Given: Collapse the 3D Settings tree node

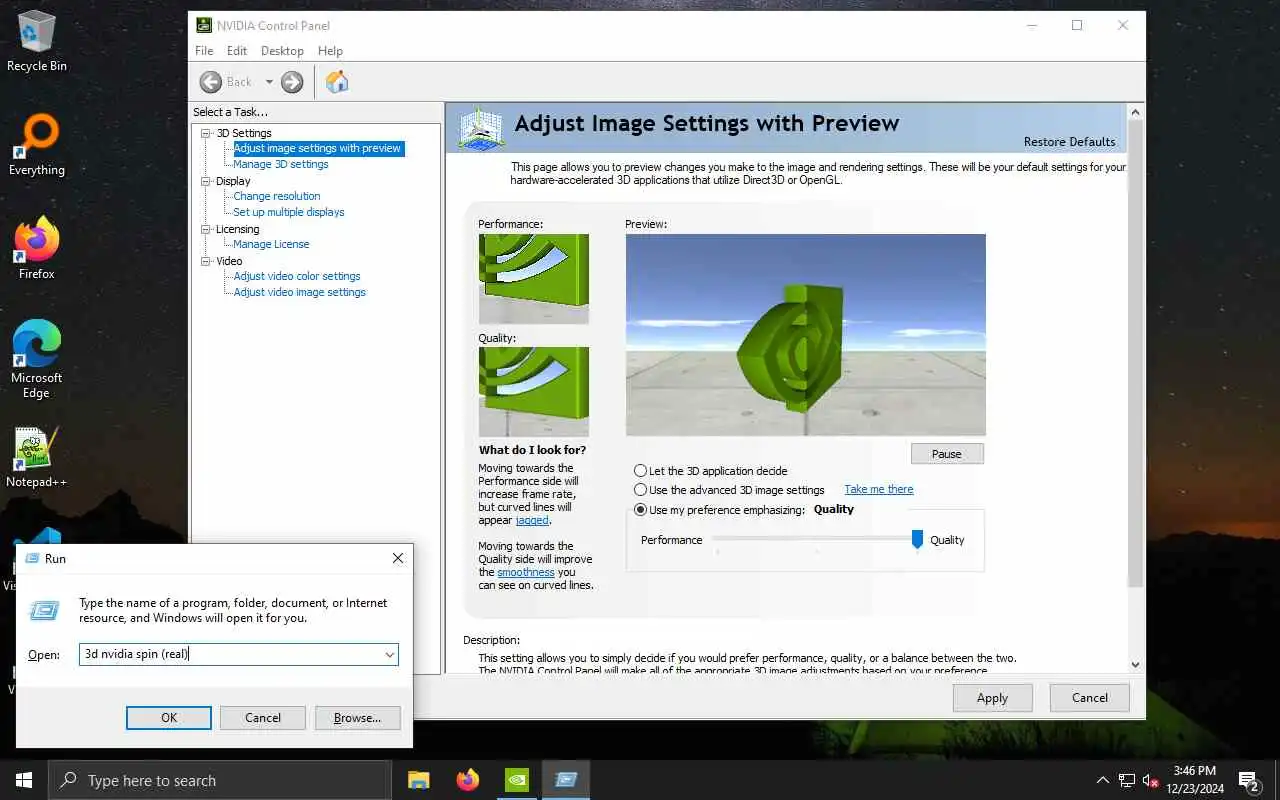Looking at the screenshot, I should [206, 133].
